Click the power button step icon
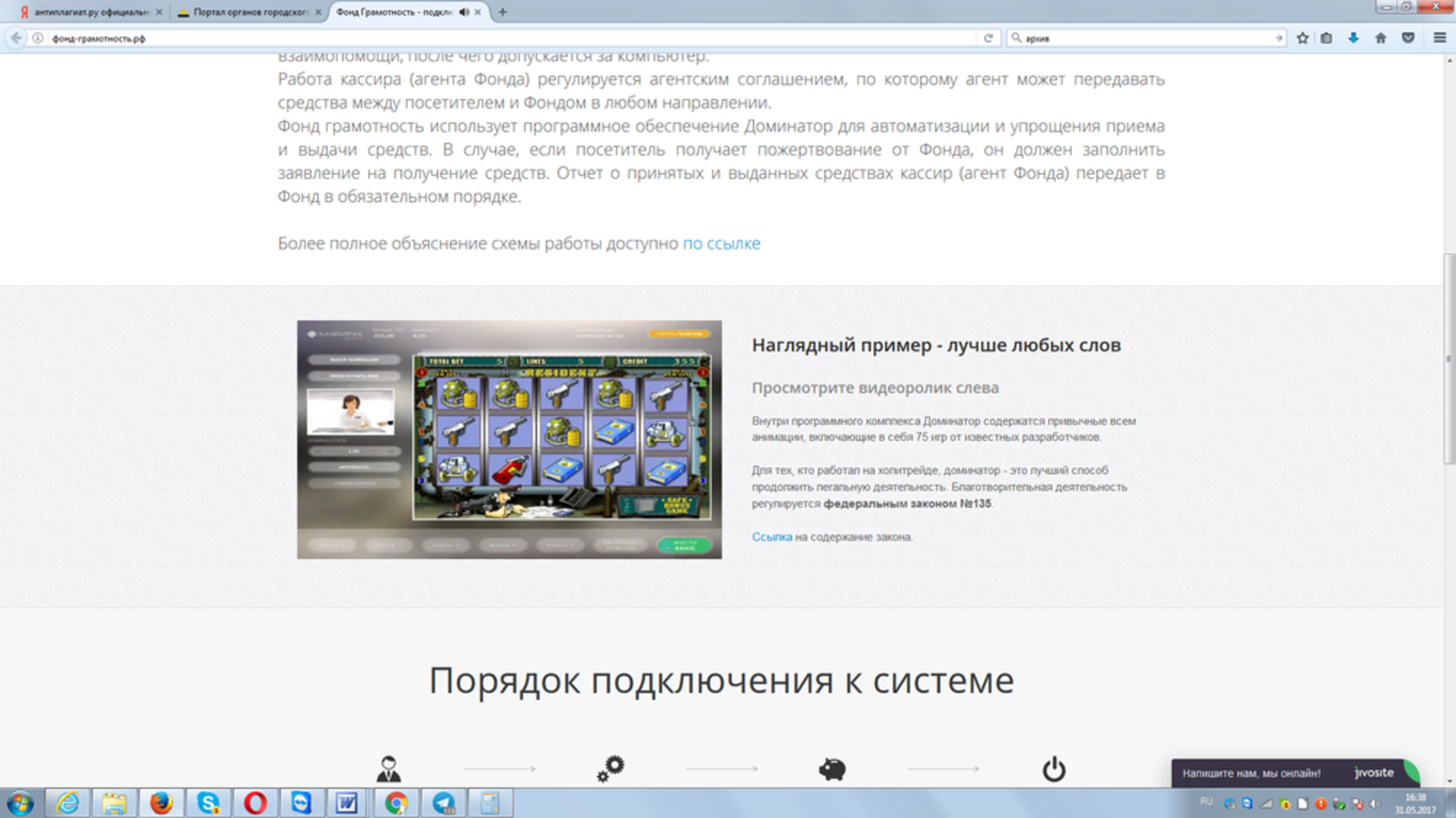1456x818 pixels. (x=1053, y=769)
